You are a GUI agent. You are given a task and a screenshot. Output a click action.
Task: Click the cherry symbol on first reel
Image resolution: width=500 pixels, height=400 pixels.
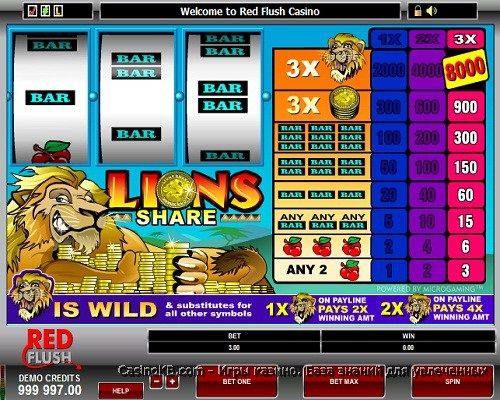[x=51, y=153]
